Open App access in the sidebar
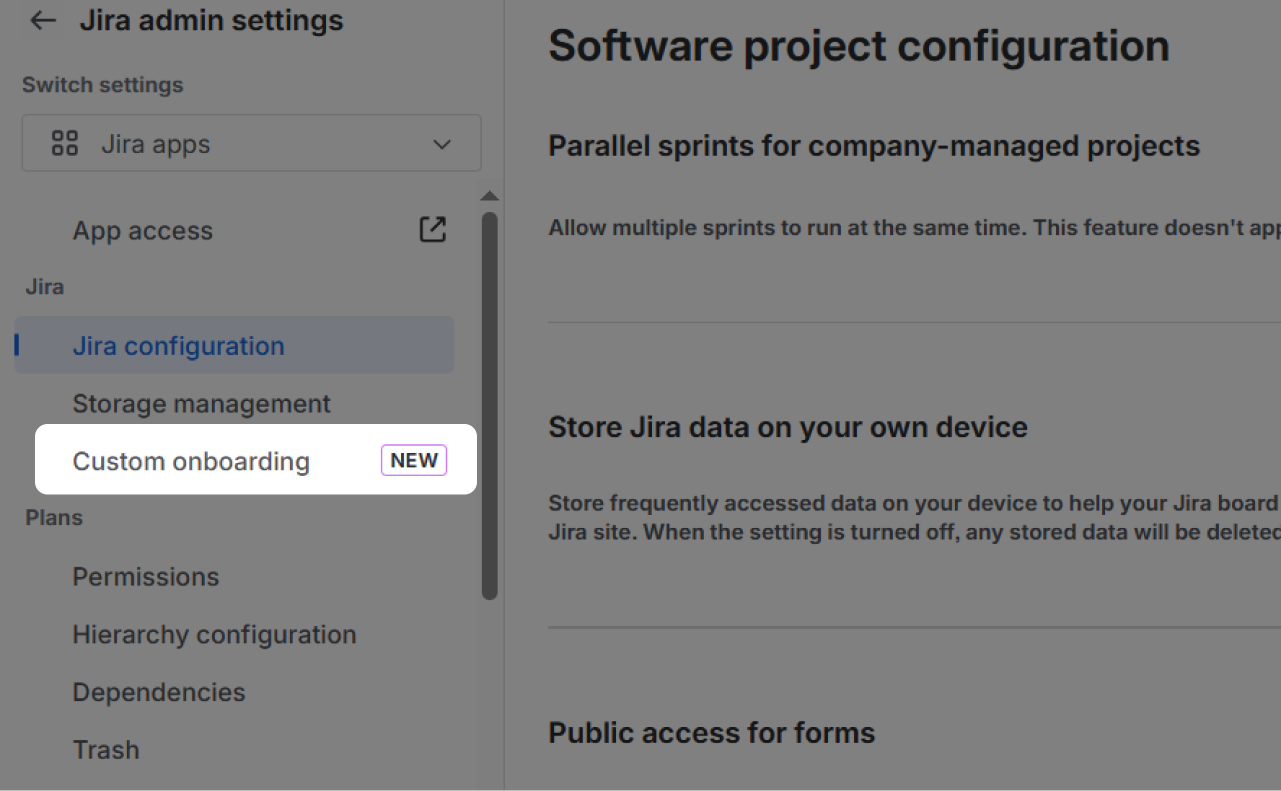 [x=143, y=231]
